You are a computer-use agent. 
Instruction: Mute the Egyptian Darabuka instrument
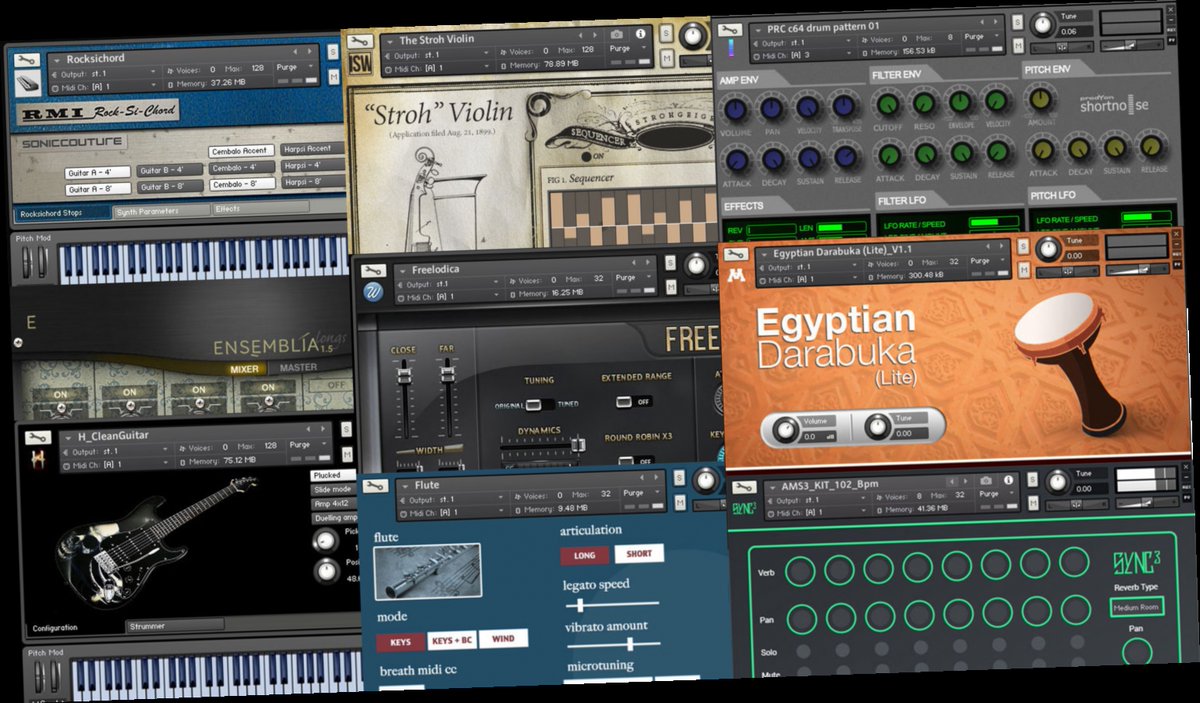coord(1023,270)
